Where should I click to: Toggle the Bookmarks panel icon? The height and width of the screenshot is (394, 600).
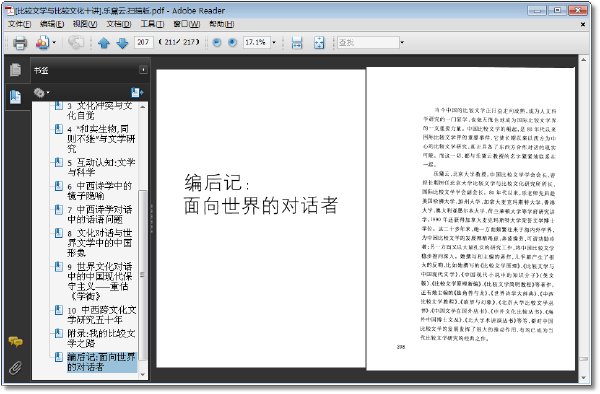coord(15,97)
